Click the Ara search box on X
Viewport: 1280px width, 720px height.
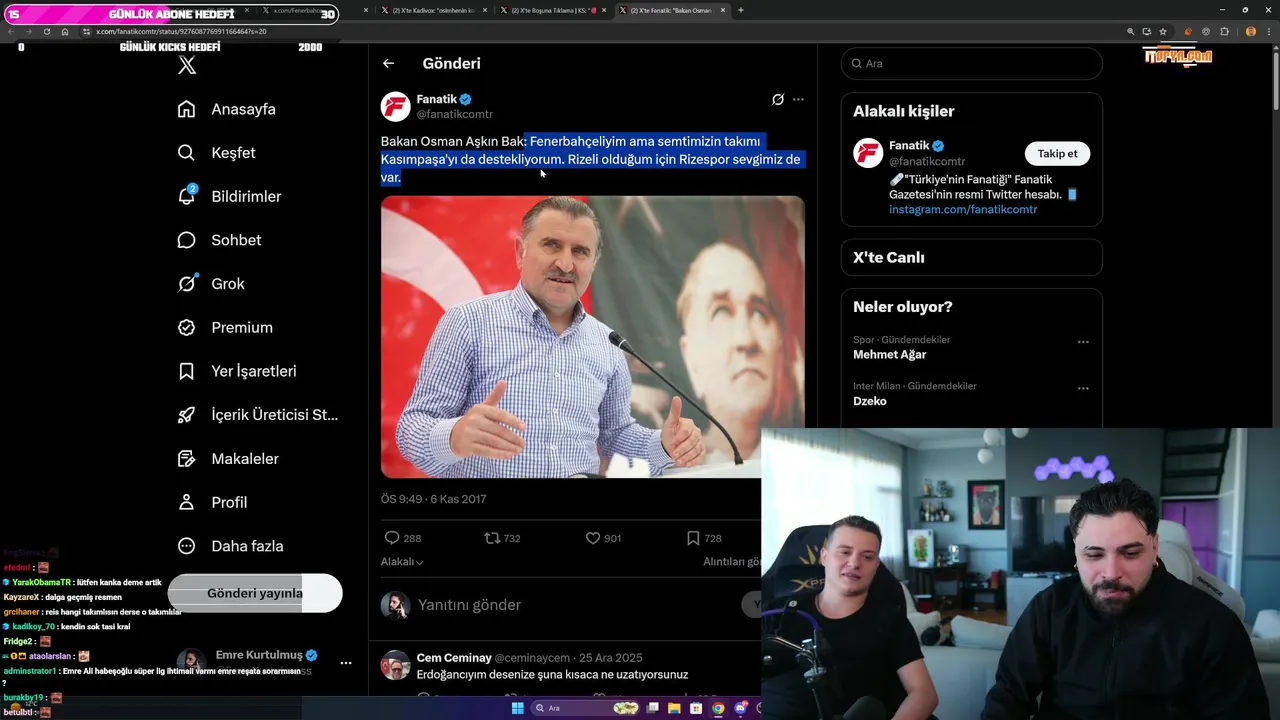click(x=972, y=63)
